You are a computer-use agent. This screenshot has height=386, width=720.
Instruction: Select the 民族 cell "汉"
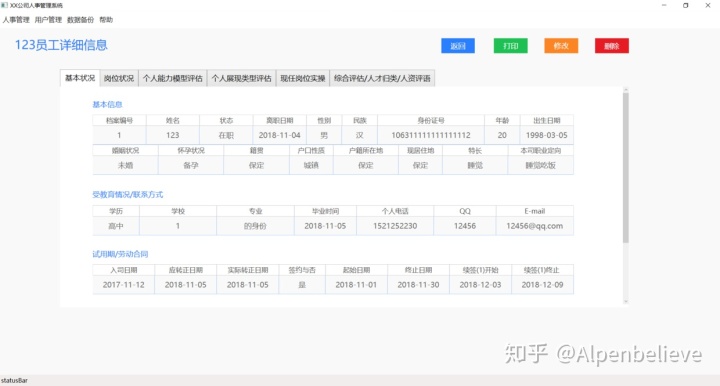coord(360,135)
